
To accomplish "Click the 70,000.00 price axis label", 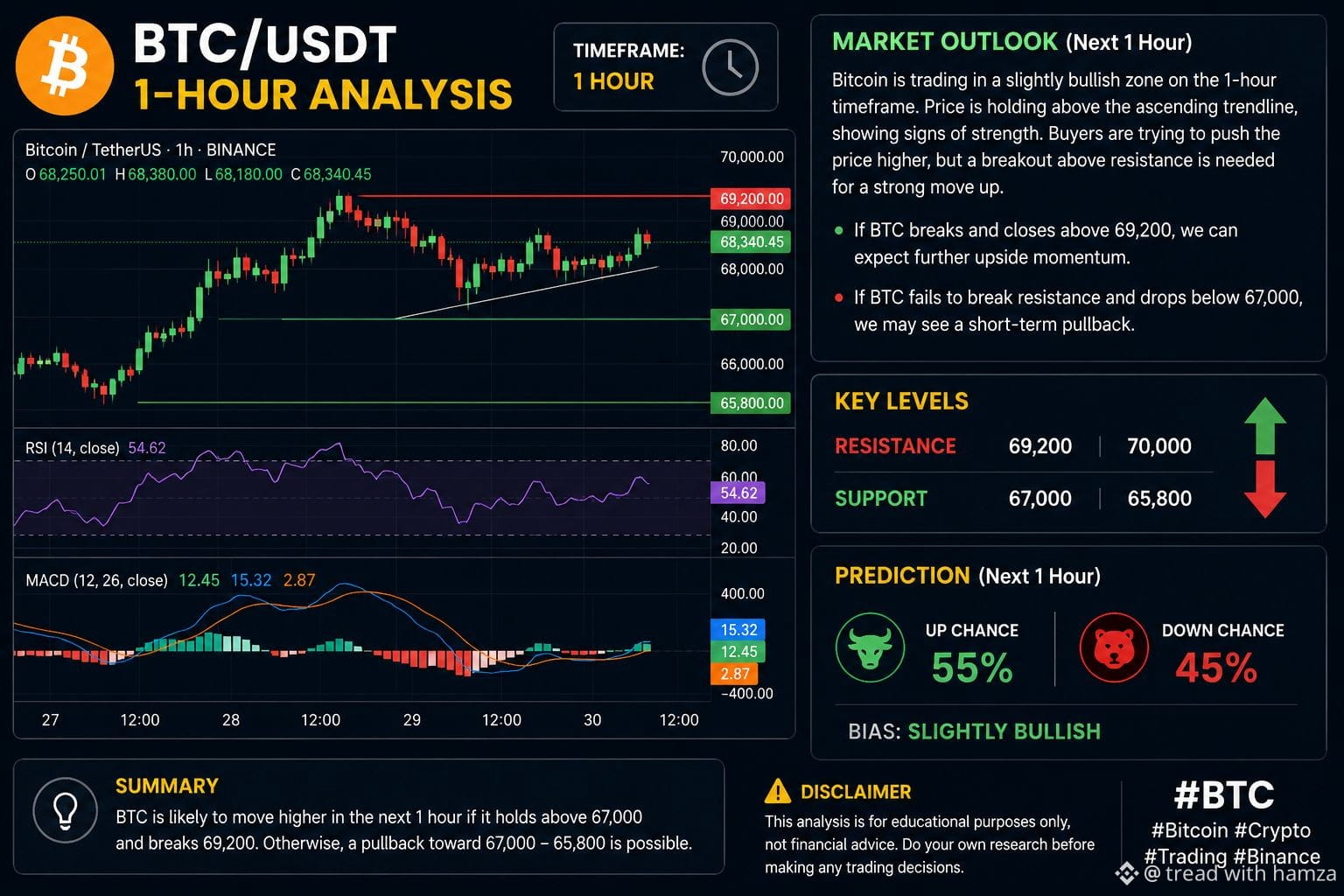I will [752, 157].
